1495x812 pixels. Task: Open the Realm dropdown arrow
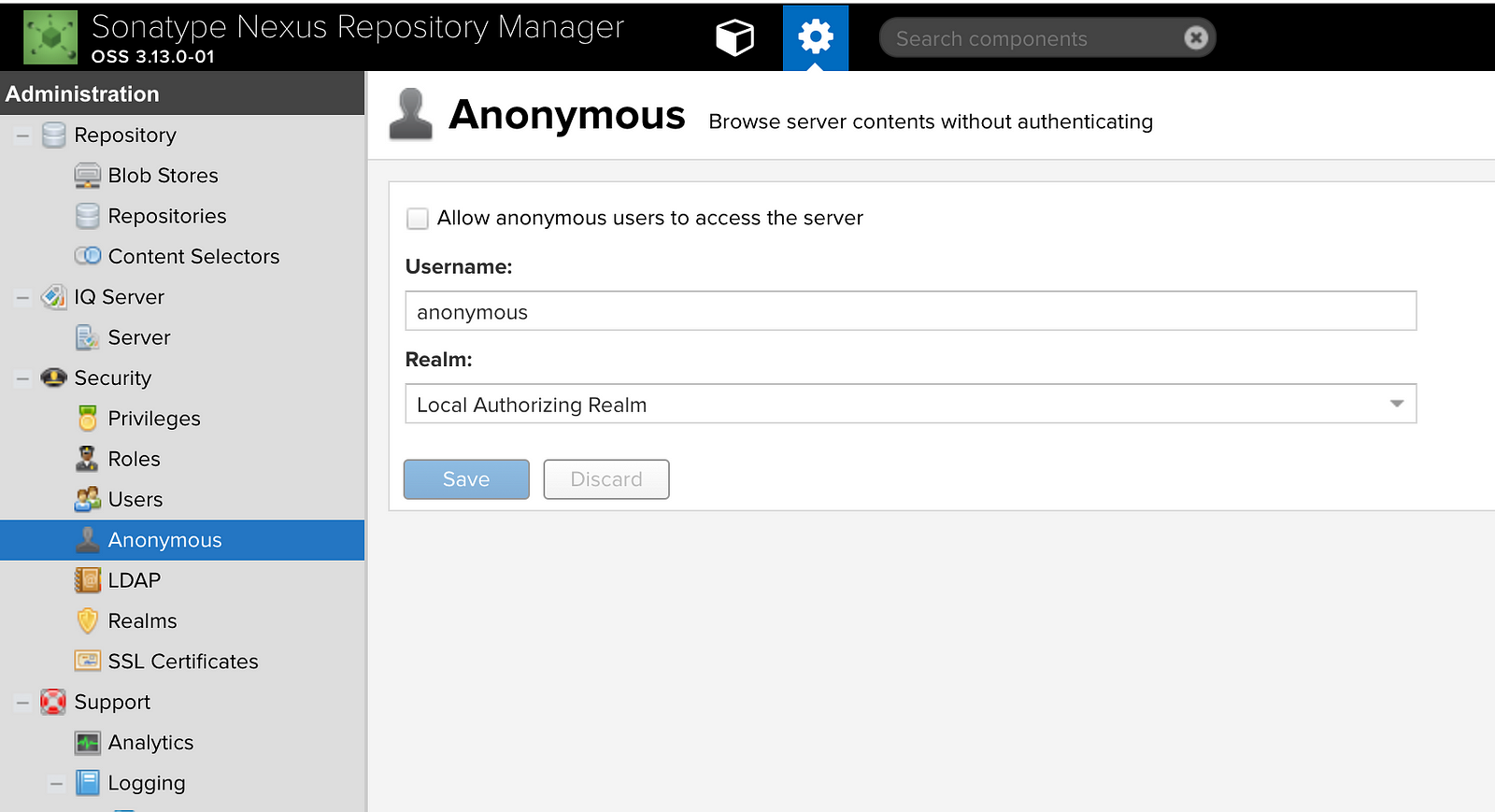pos(1397,404)
